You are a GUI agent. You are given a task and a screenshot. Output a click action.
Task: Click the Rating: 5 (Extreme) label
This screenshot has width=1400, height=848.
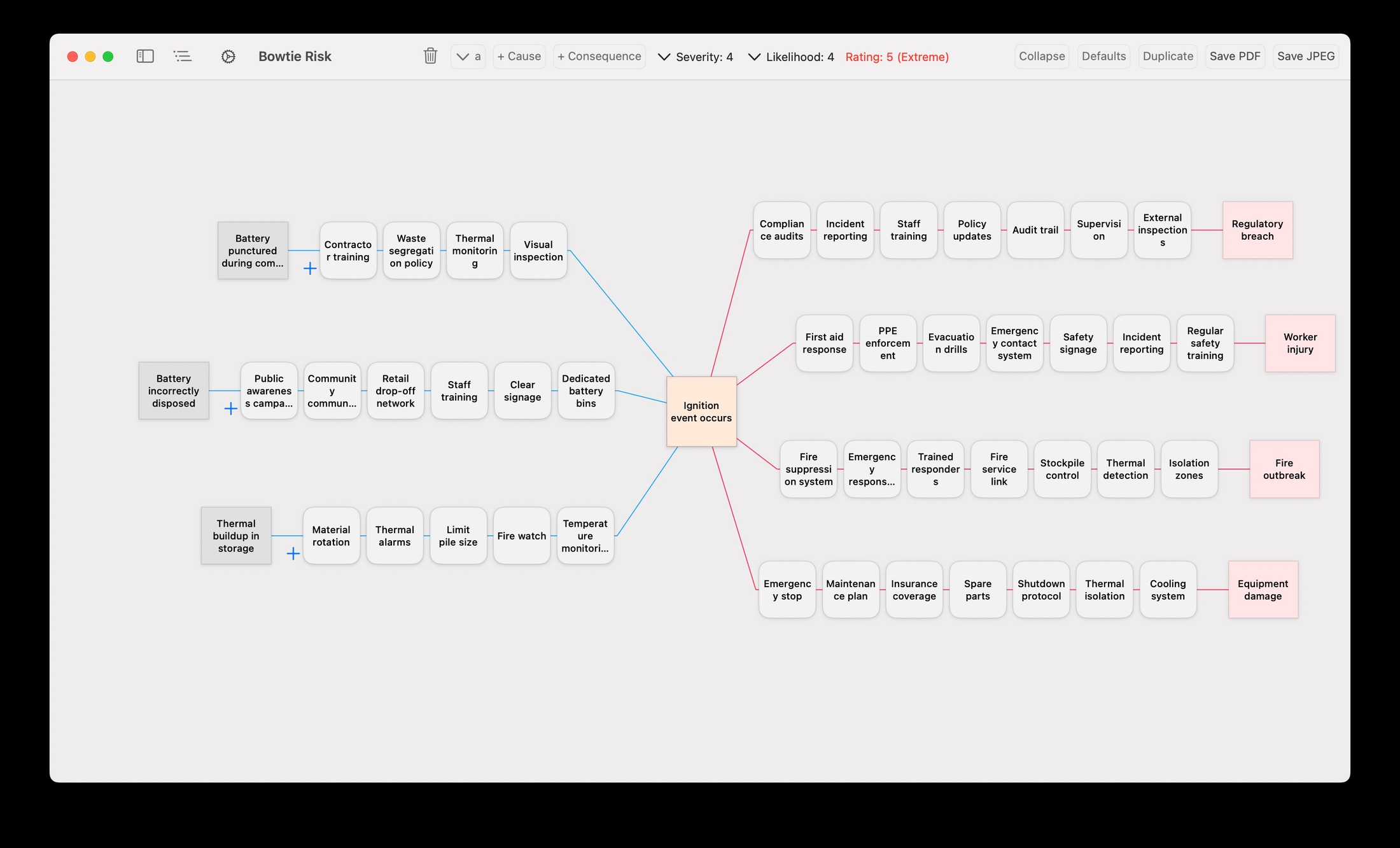click(897, 57)
